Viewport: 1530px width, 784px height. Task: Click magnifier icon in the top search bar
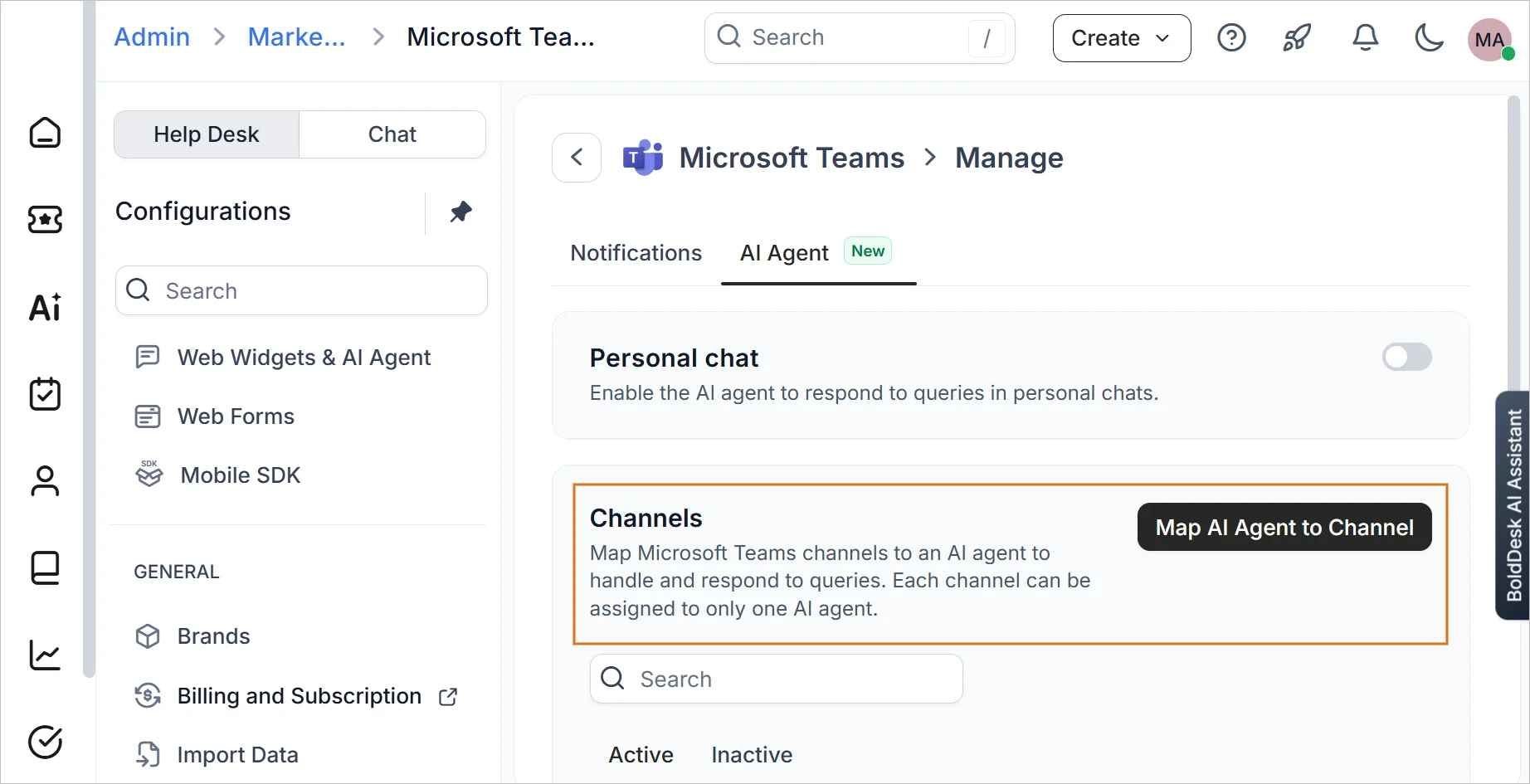point(728,37)
